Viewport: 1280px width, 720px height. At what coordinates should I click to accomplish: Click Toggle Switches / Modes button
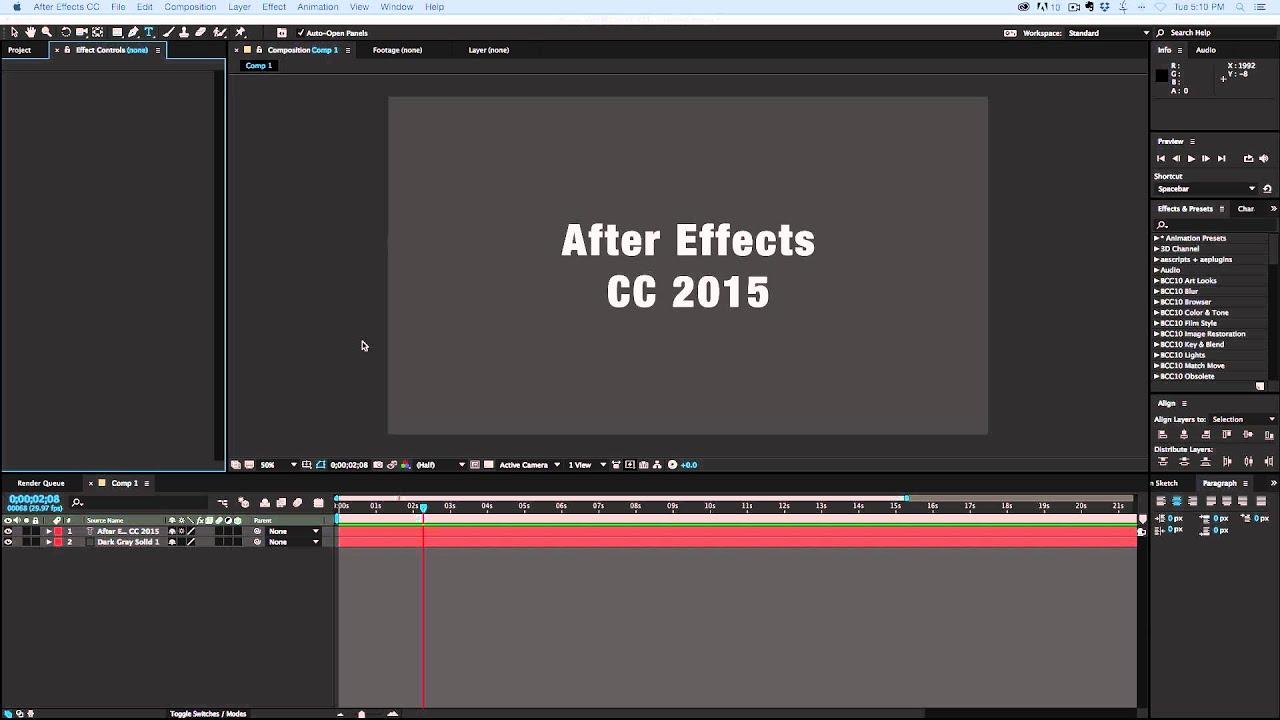pyautogui.click(x=208, y=714)
